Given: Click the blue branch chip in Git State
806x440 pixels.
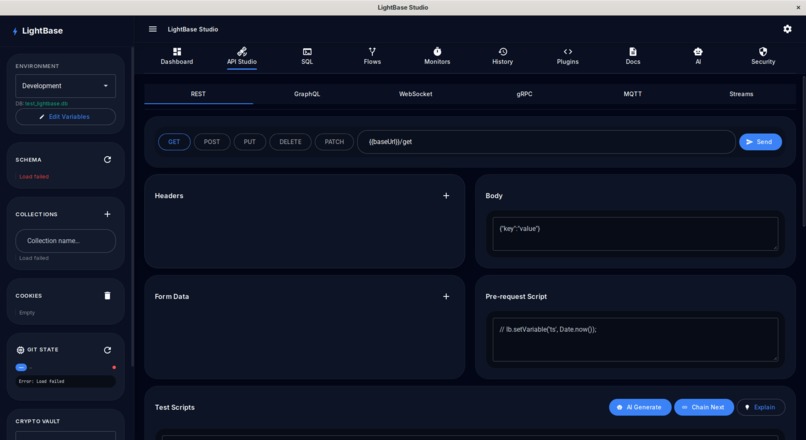Looking at the screenshot, I should tap(21, 368).
